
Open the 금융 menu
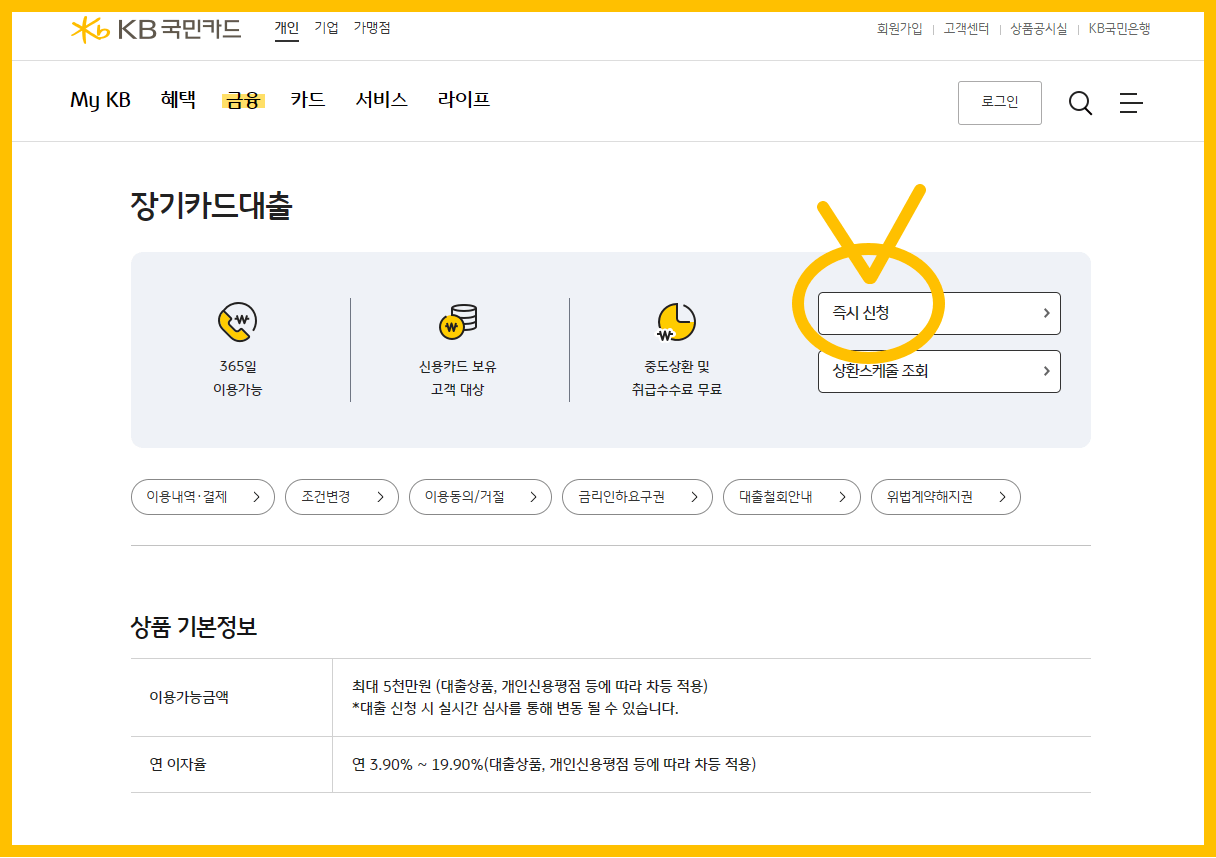tap(241, 100)
